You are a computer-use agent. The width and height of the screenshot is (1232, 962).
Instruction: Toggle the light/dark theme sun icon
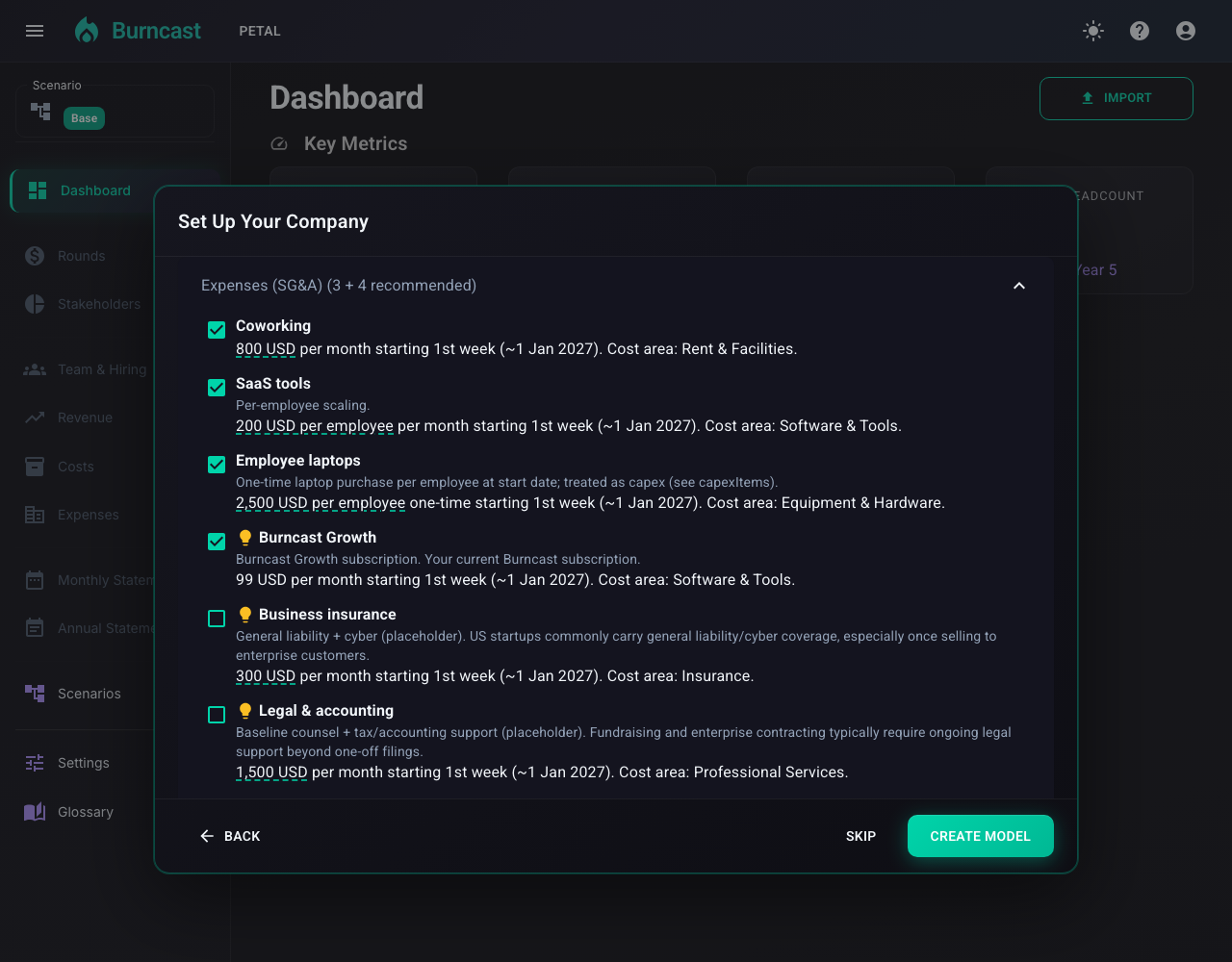[1093, 31]
